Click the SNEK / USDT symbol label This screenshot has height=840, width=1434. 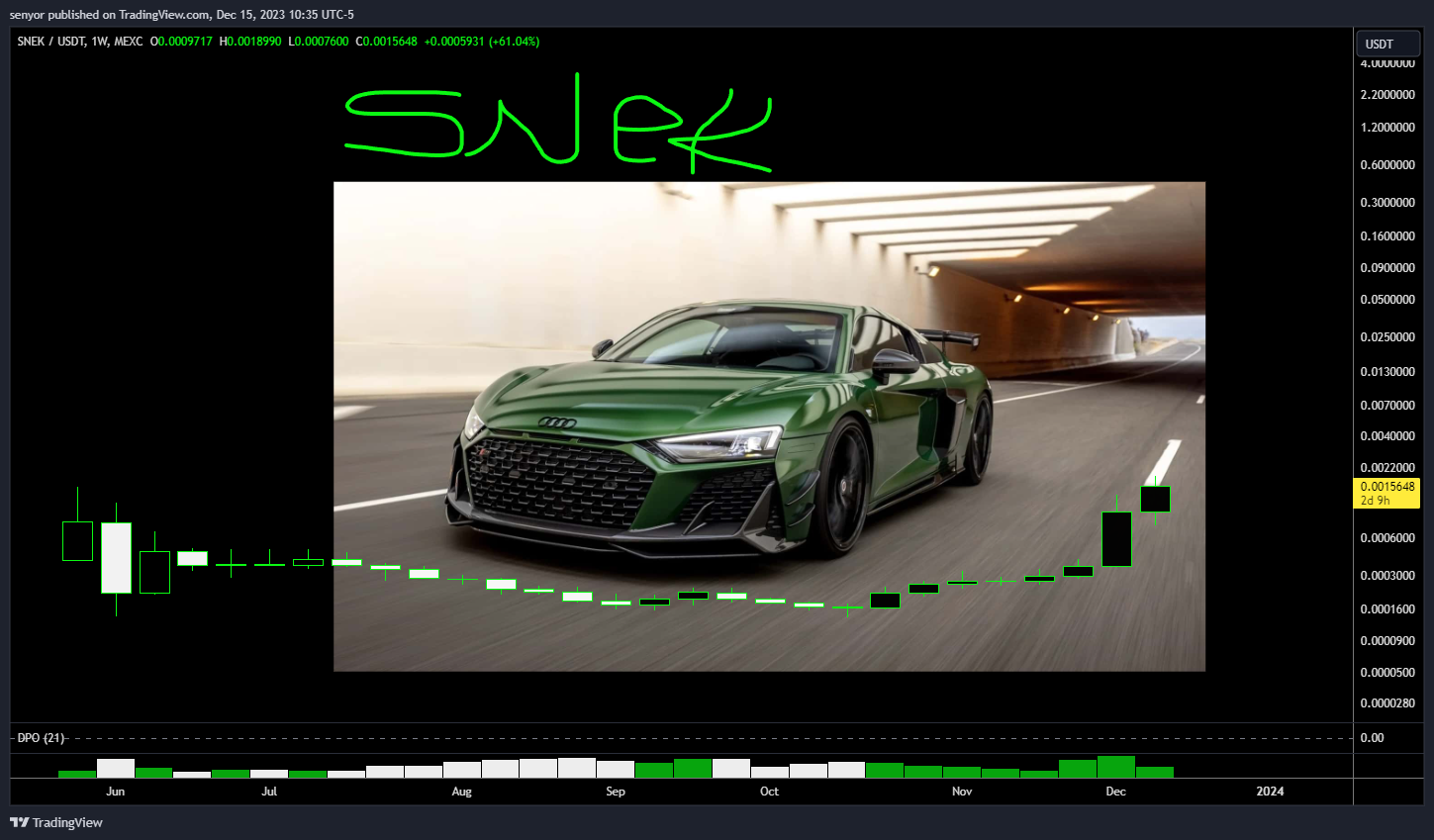[x=51, y=42]
